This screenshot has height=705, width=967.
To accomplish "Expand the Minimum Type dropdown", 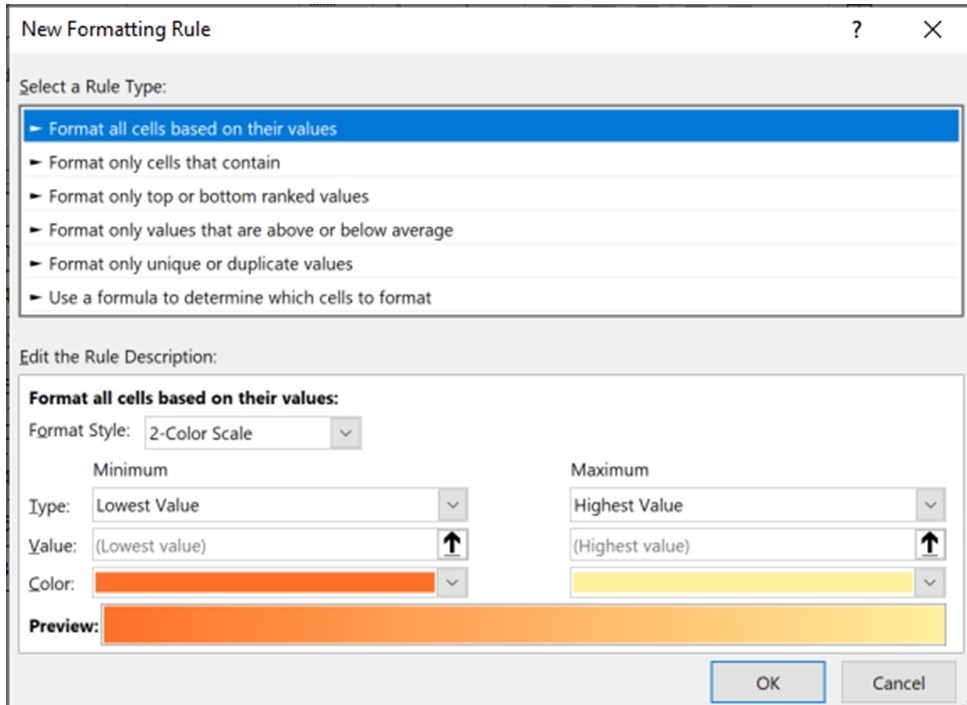I will pos(453,505).
